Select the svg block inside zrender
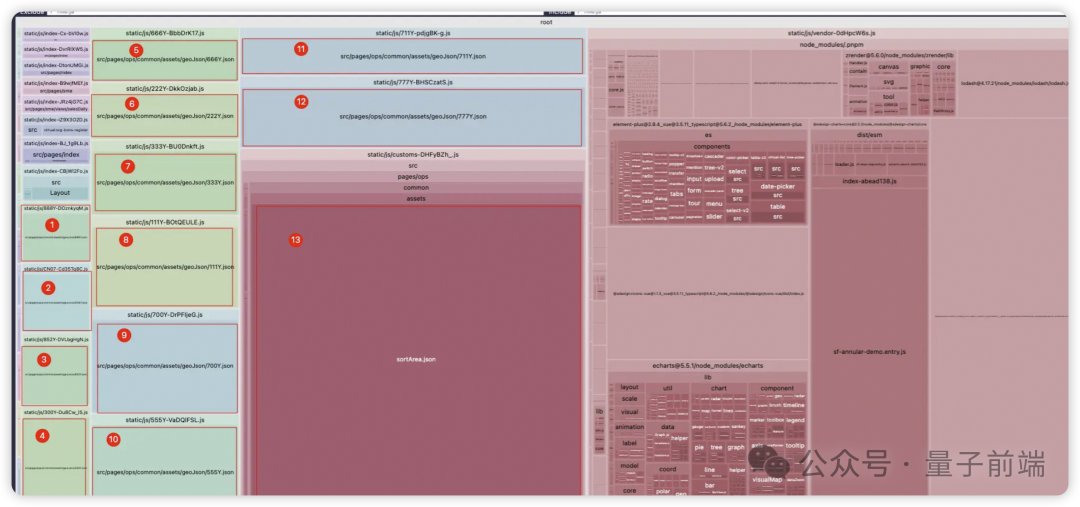 (x=888, y=82)
